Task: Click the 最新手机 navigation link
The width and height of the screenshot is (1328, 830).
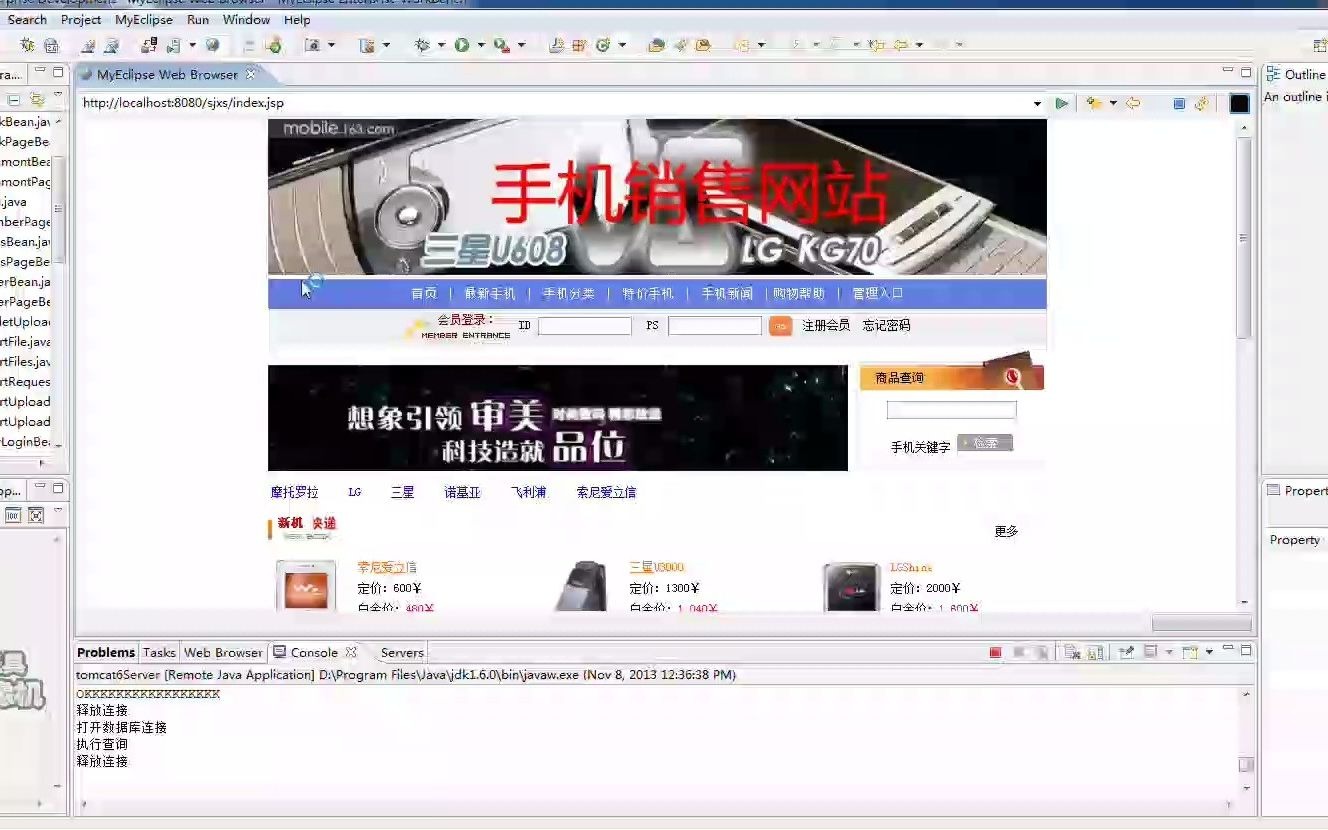Action: [x=490, y=293]
